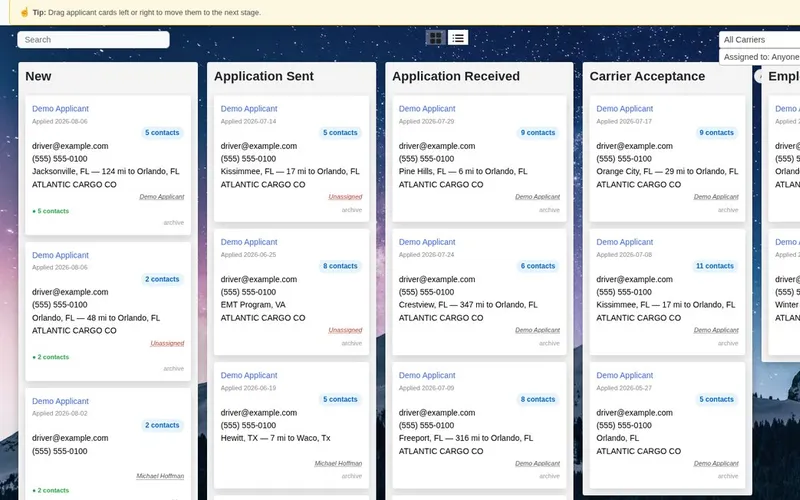800x500 pixels.
Task: Click 5 contacts badge on 2026-05-27 card
Action: (x=716, y=399)
